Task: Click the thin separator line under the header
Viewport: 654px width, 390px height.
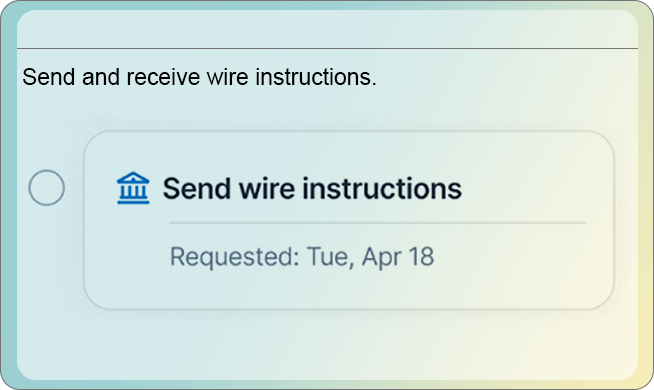Action: [327, 48]
